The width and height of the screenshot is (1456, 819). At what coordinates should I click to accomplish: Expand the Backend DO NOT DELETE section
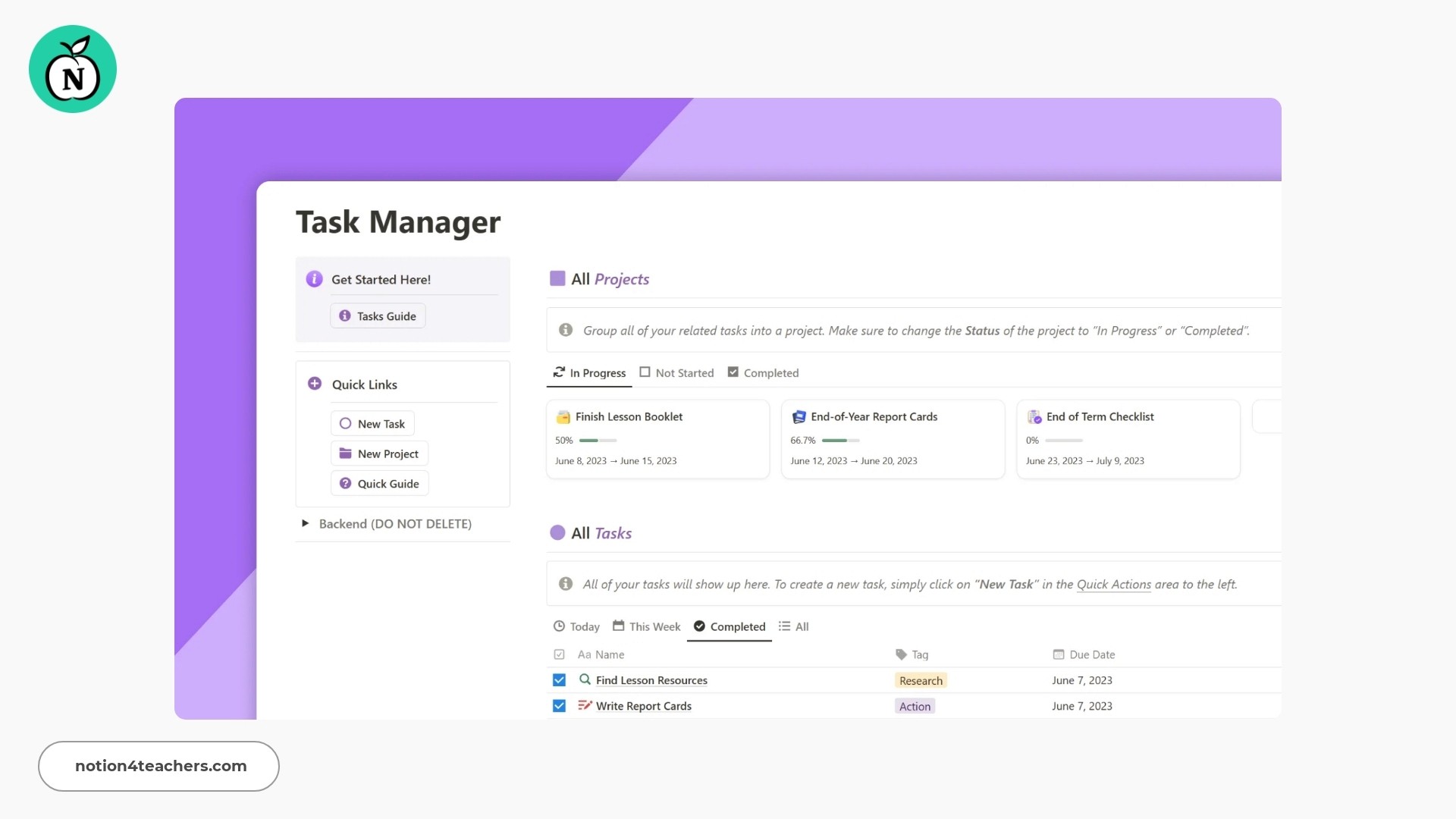(x=303, y=523)
